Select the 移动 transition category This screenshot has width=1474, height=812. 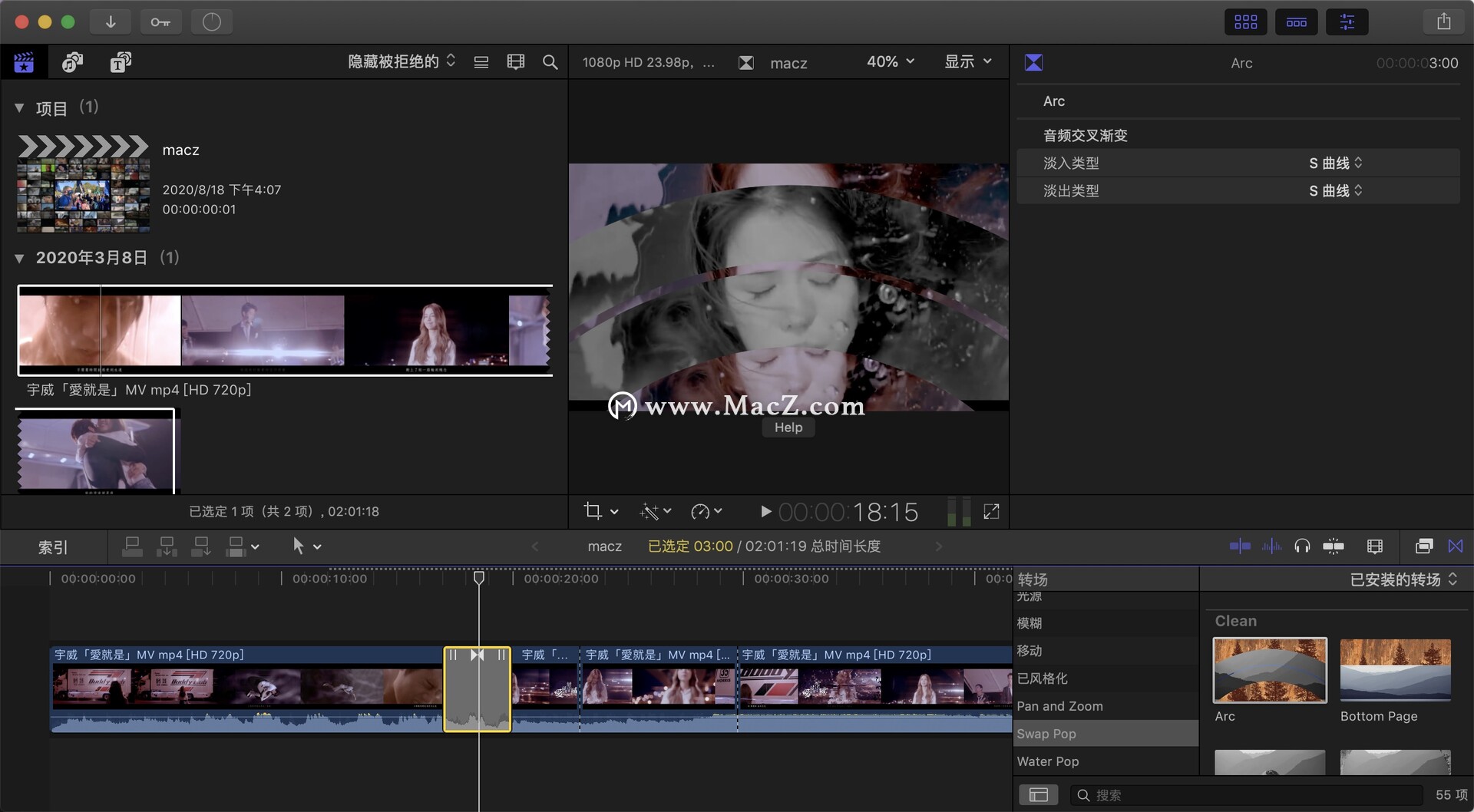coord(1105,651)
